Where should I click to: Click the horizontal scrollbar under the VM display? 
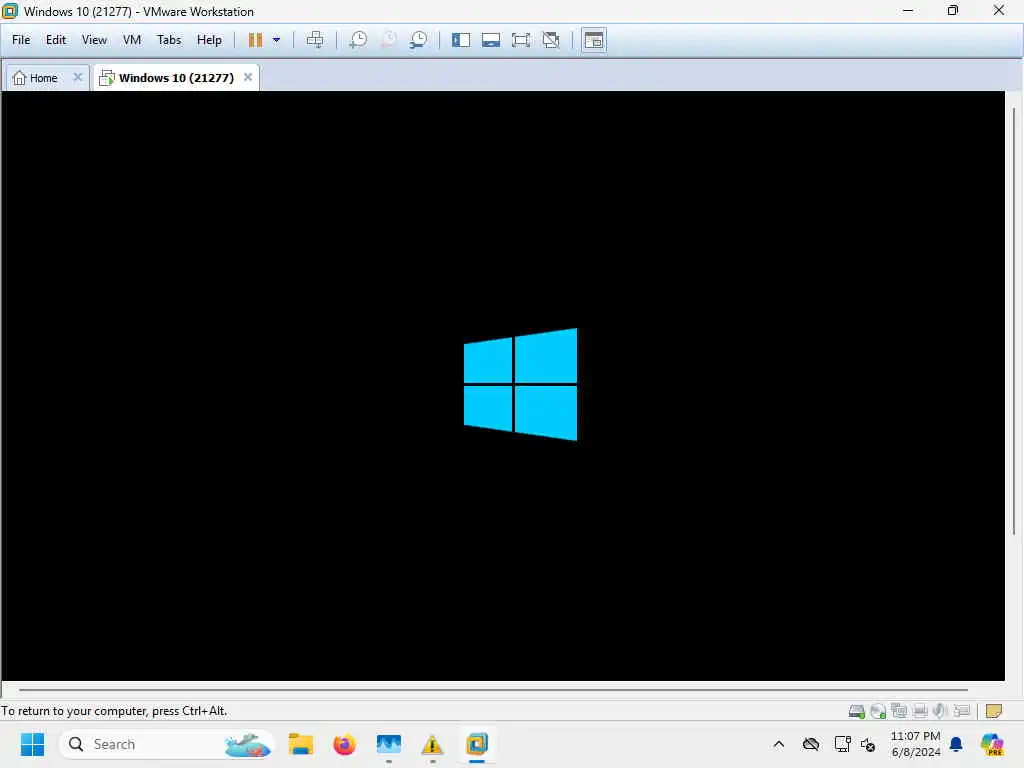click(x=493, y=689)
